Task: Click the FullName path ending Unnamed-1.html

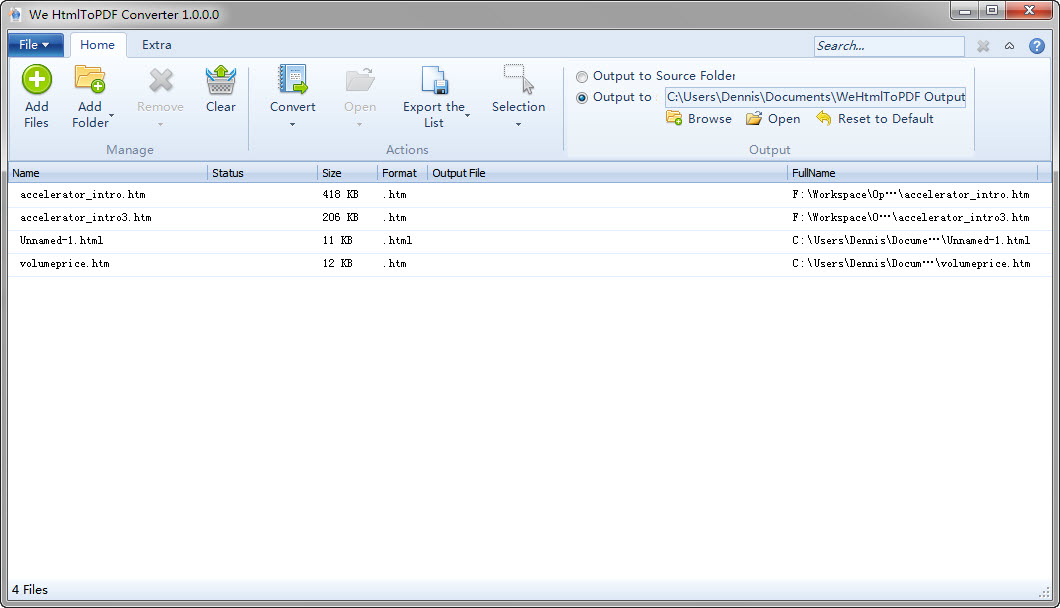Action: (x=911, y=241)
